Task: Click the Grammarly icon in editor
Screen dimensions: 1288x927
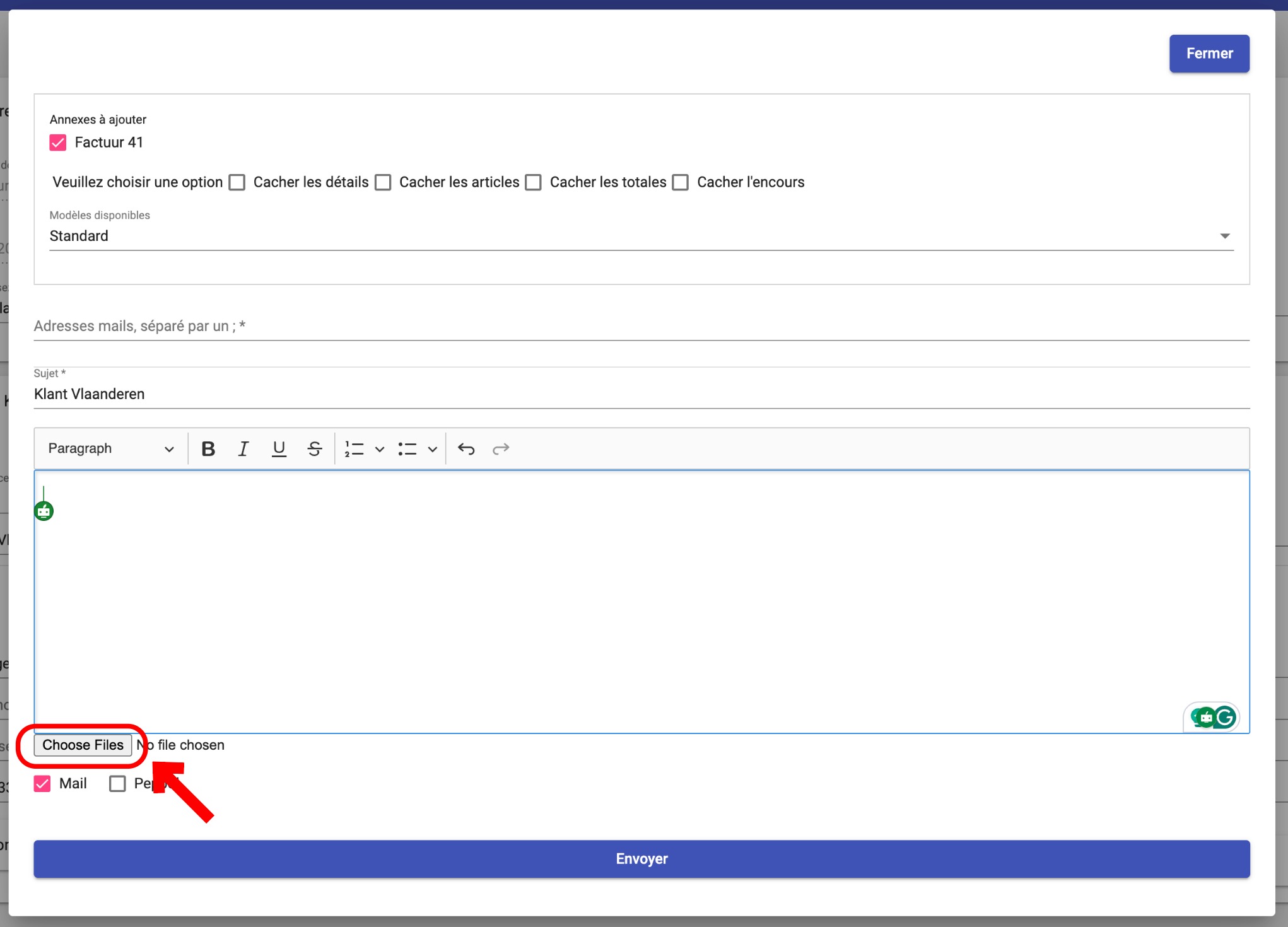Action: 1224,717
